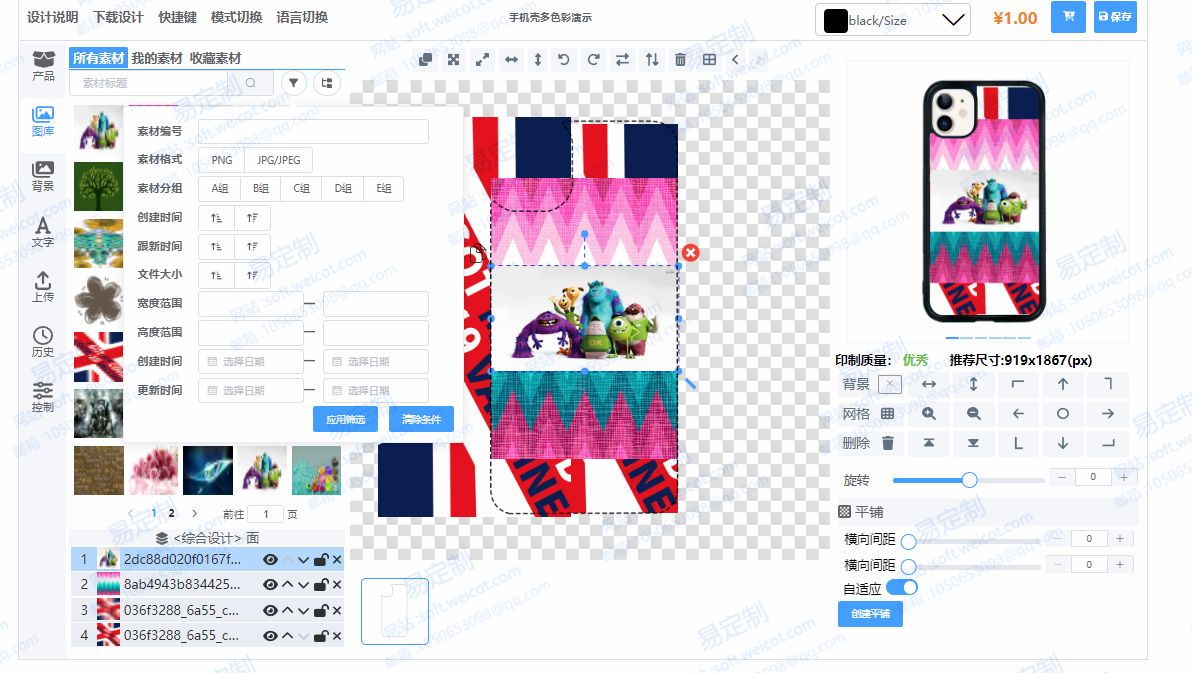
Task: Click the four-arrow fit-to-canvas icon
Action: tap(454, 59)
